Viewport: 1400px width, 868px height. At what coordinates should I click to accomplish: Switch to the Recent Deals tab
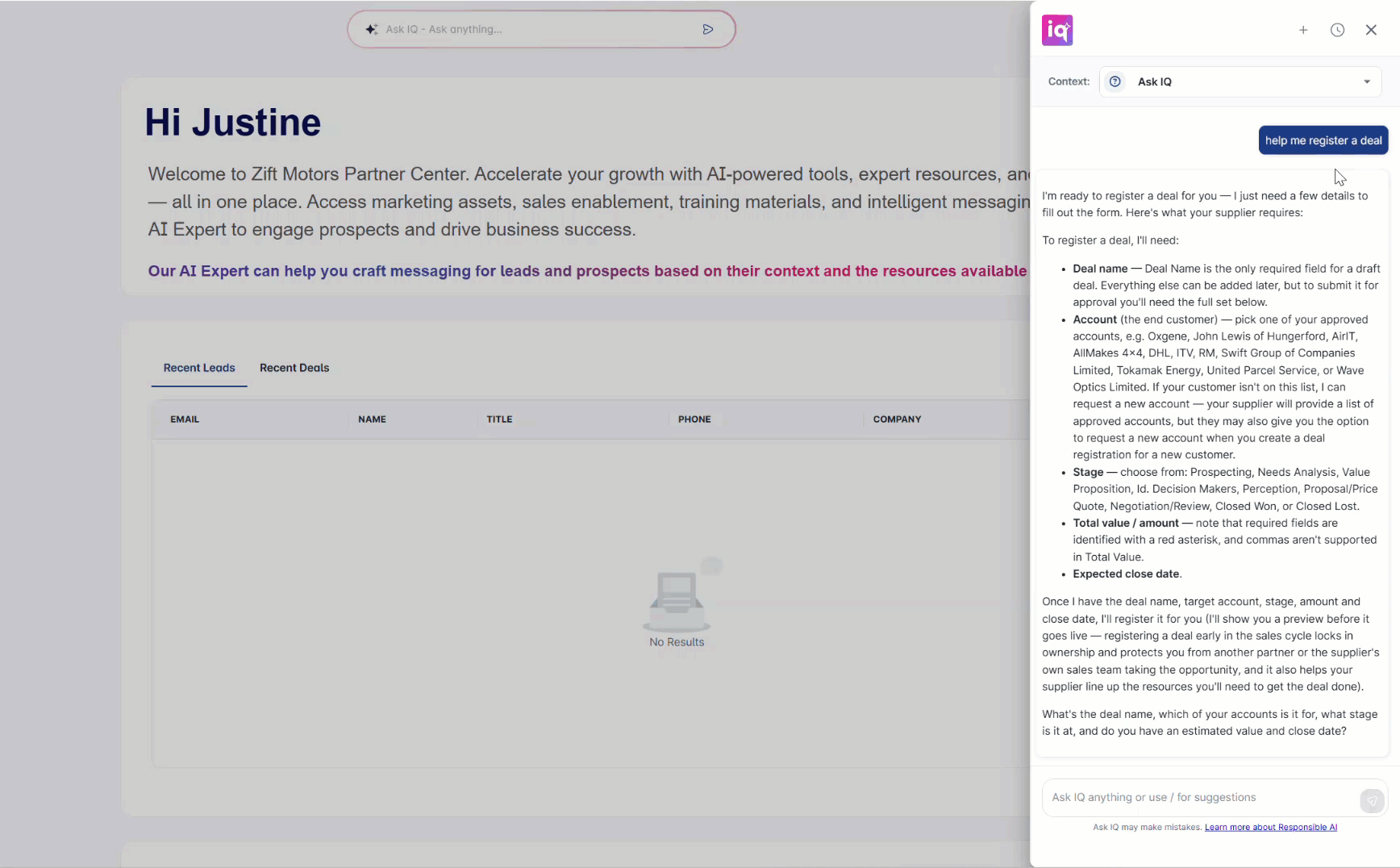pos(294,368)
